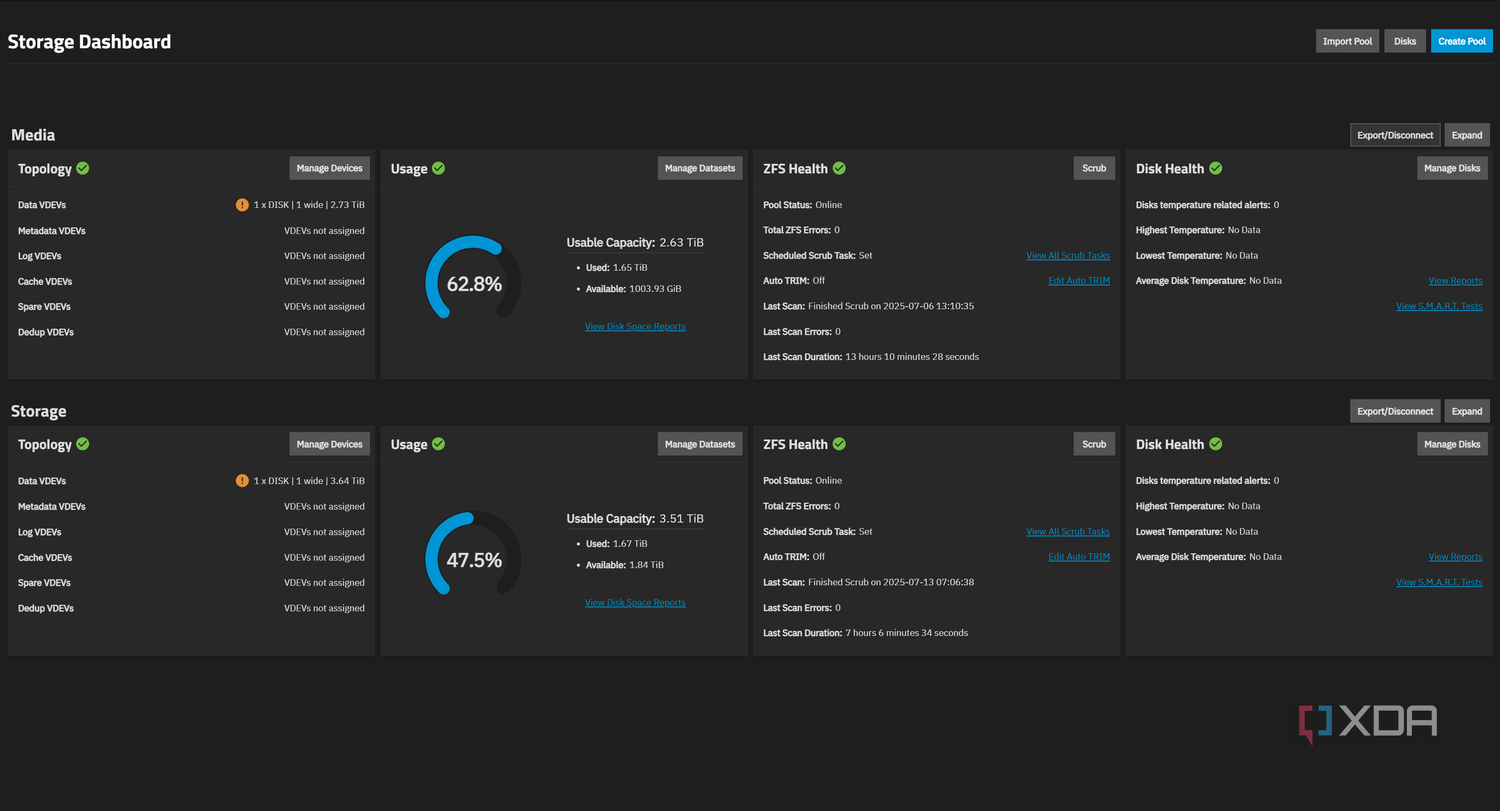The width and height of the screenshot is (1500, 811).
Task: Click the green check icon beside Media Topology
Action: pyautogui.click(x=83, y=168)
